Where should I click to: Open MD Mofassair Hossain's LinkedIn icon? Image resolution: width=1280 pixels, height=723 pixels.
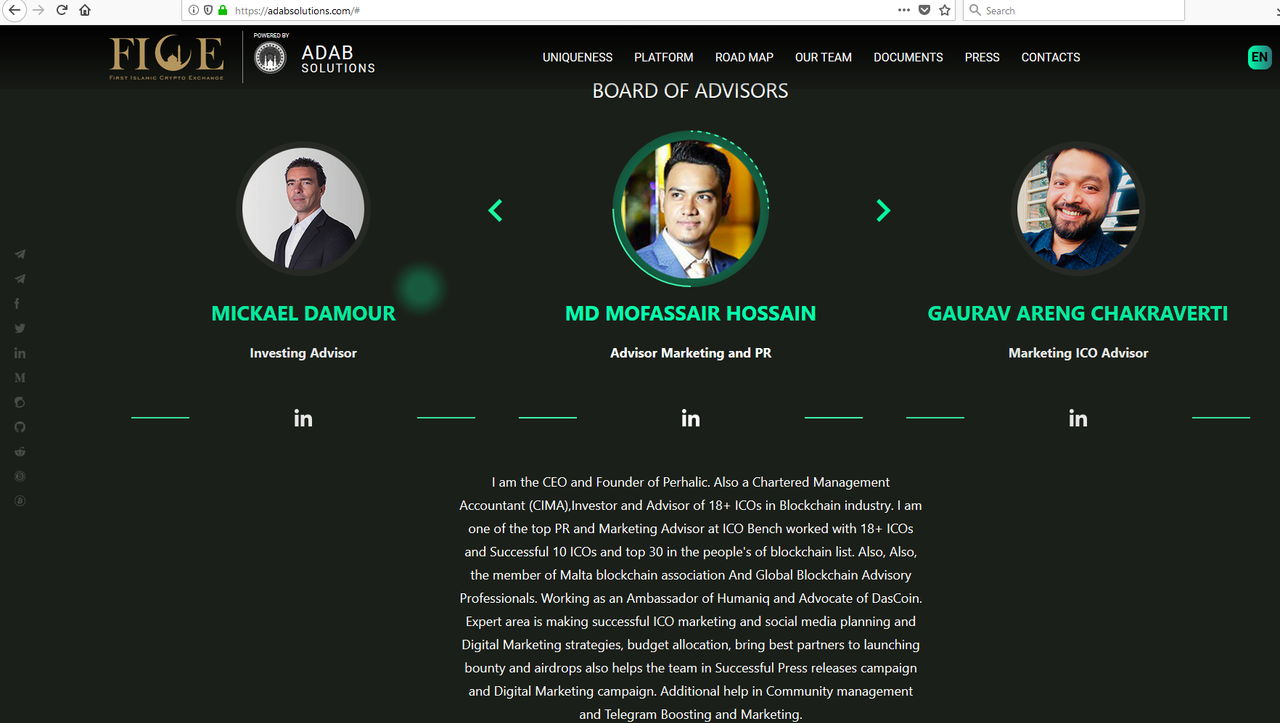[690, 418]
